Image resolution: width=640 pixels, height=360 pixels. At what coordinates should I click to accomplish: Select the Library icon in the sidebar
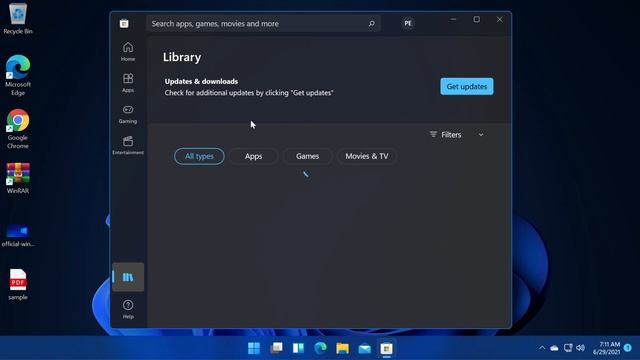pos(128,277)
